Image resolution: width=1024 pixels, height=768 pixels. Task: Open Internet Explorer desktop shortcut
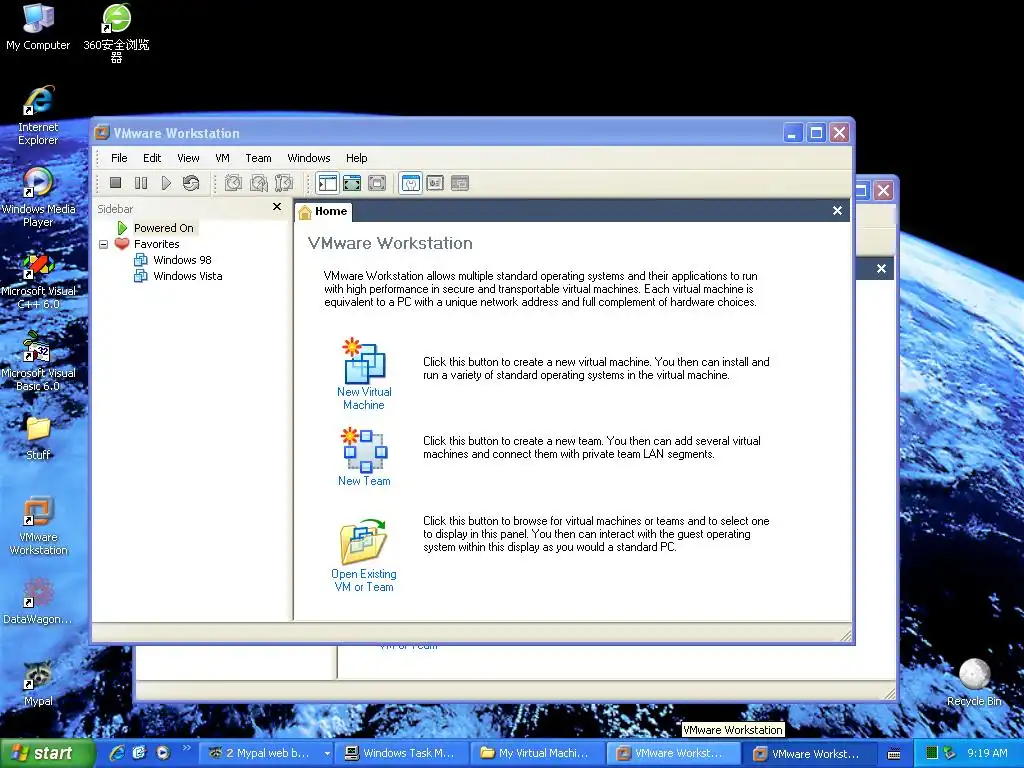pyautogui.click(x=38, y=115)
